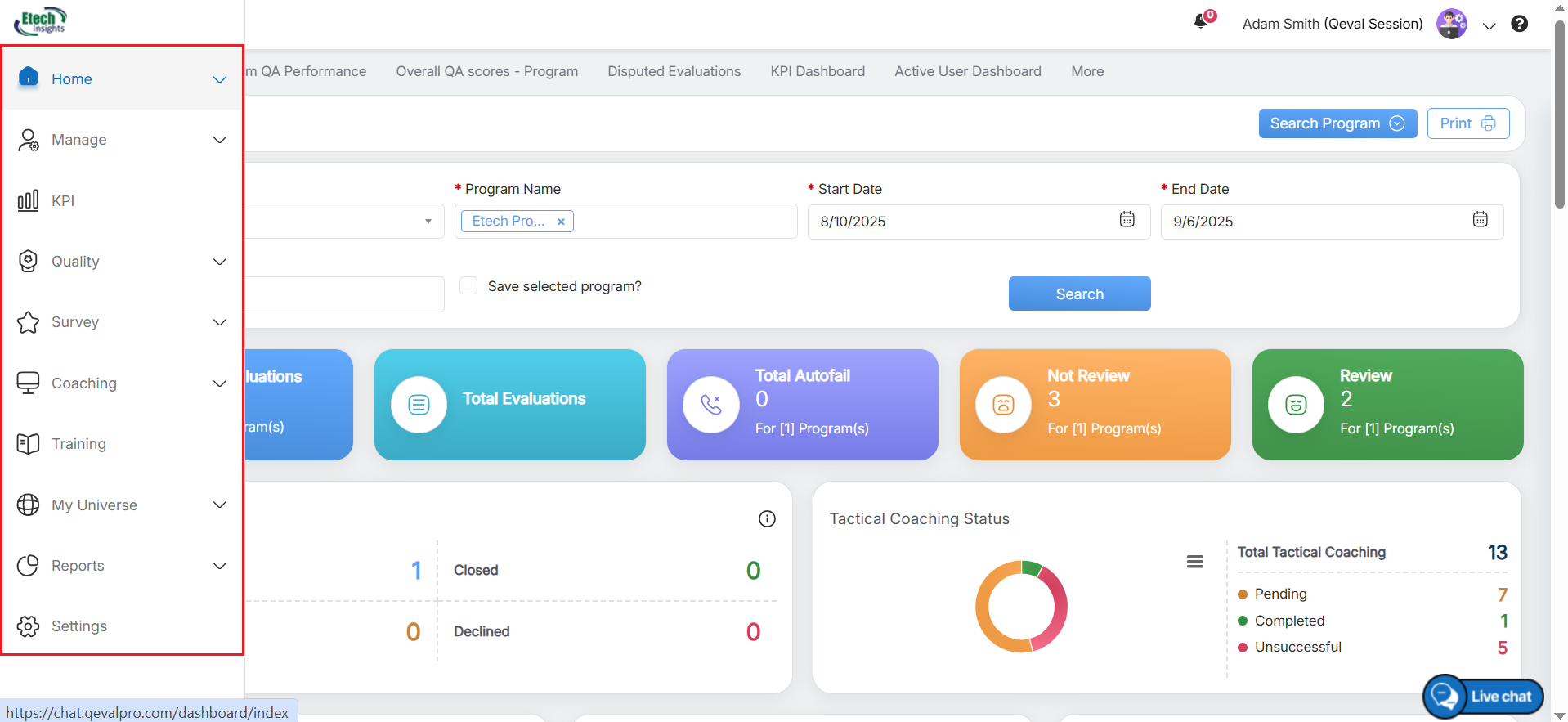Click the Start Date calendar icon
The height and width of the screenshot is (722, 1568).
click(x=1127, y=220)
